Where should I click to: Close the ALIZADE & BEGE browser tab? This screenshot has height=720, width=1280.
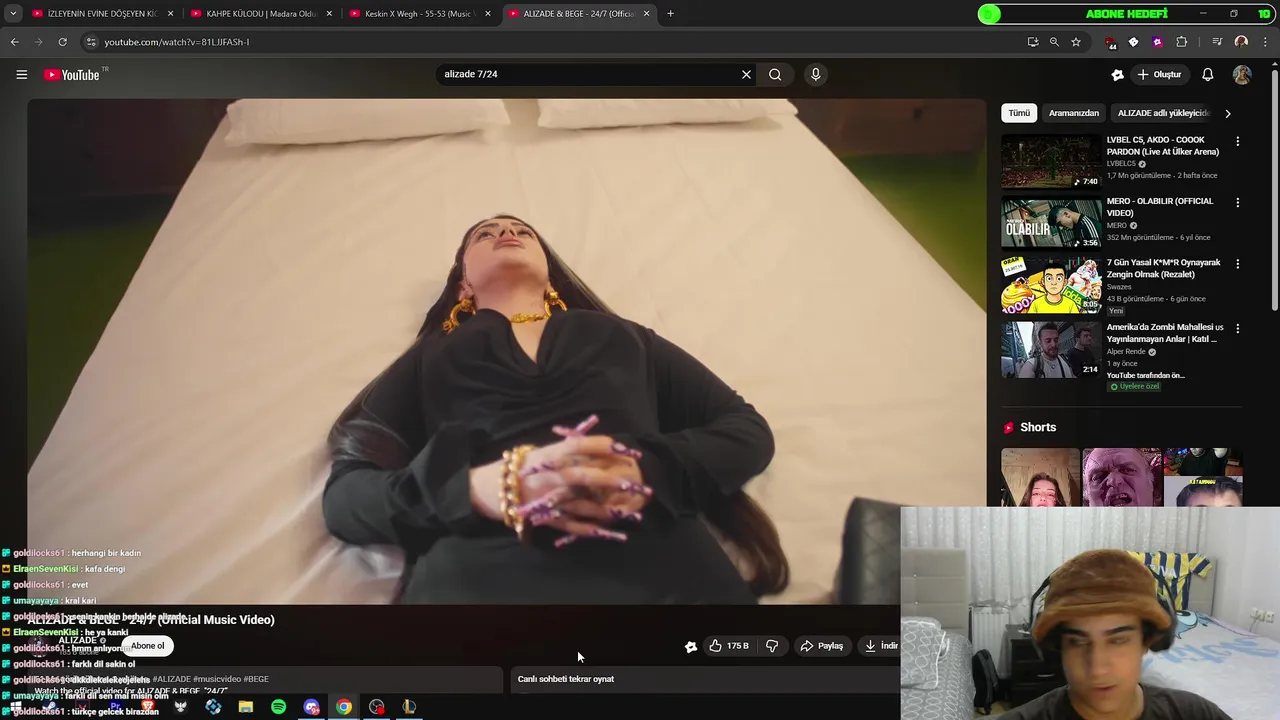click(x=647, y=14)
